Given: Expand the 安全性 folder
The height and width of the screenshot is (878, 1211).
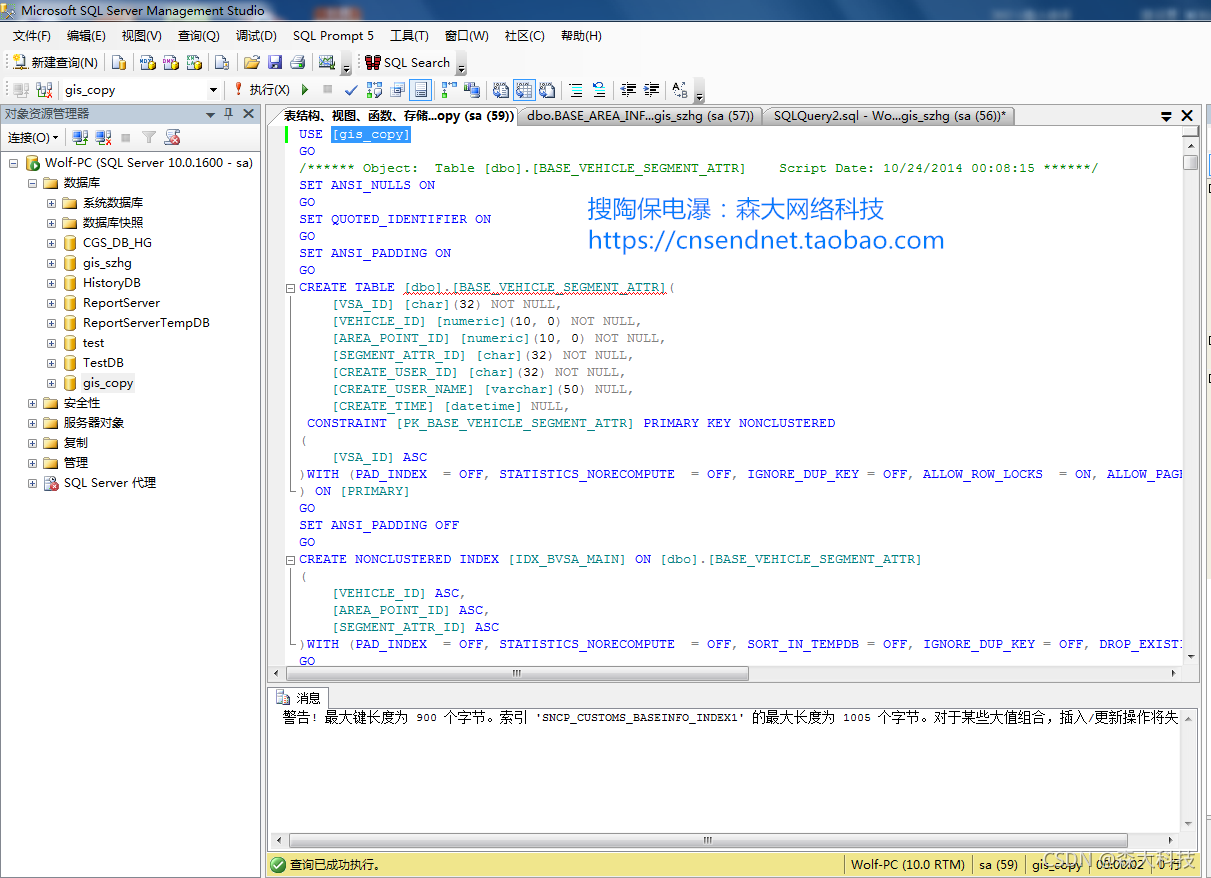Looking at the screenshot, I should click(32, 403).
